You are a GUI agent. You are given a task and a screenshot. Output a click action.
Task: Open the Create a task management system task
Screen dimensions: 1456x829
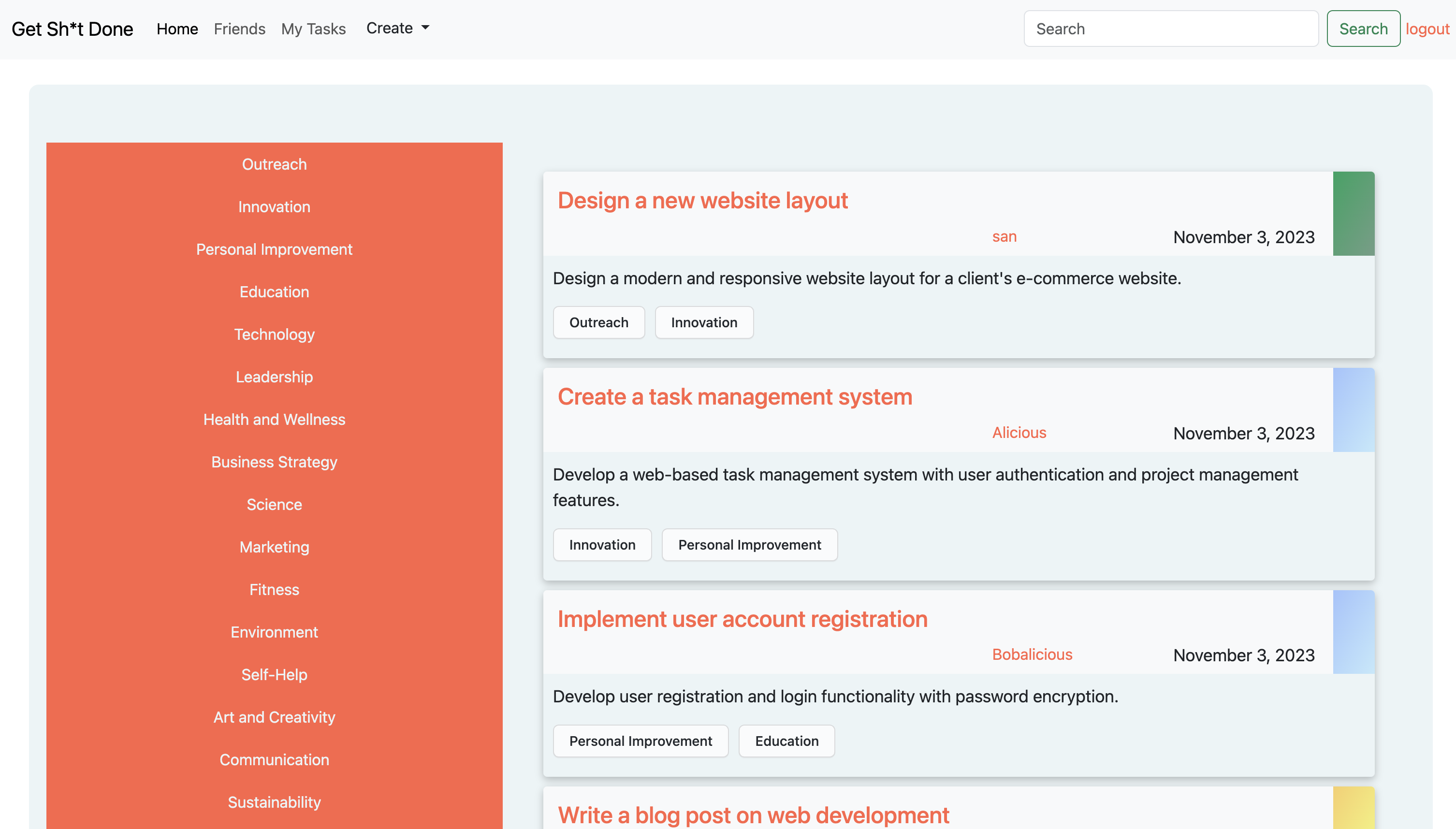[x=734, y=396]
